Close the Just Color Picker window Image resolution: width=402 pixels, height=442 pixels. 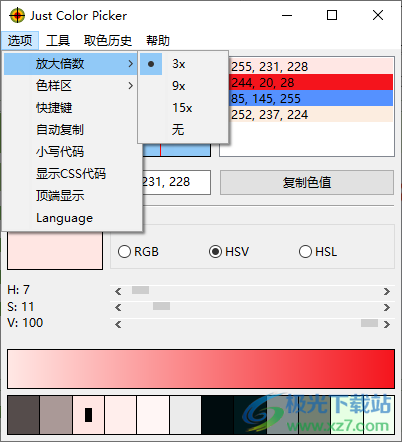[378, 15]
